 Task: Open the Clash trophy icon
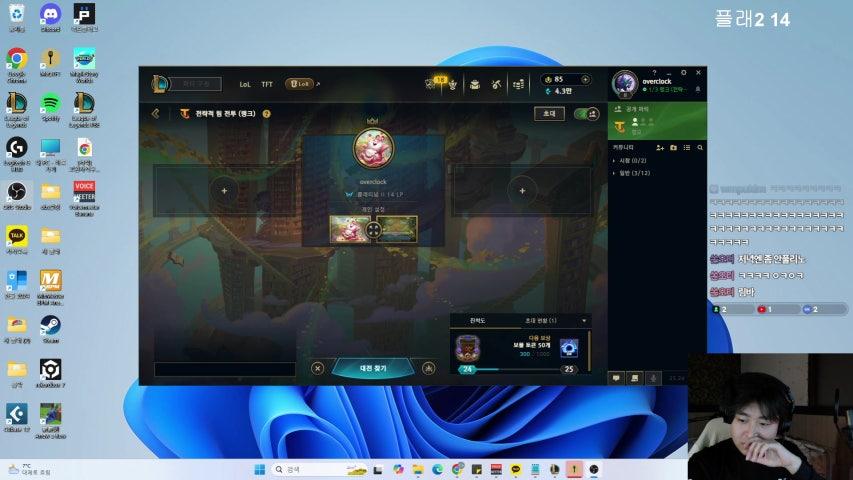click(x=452, y=84)
